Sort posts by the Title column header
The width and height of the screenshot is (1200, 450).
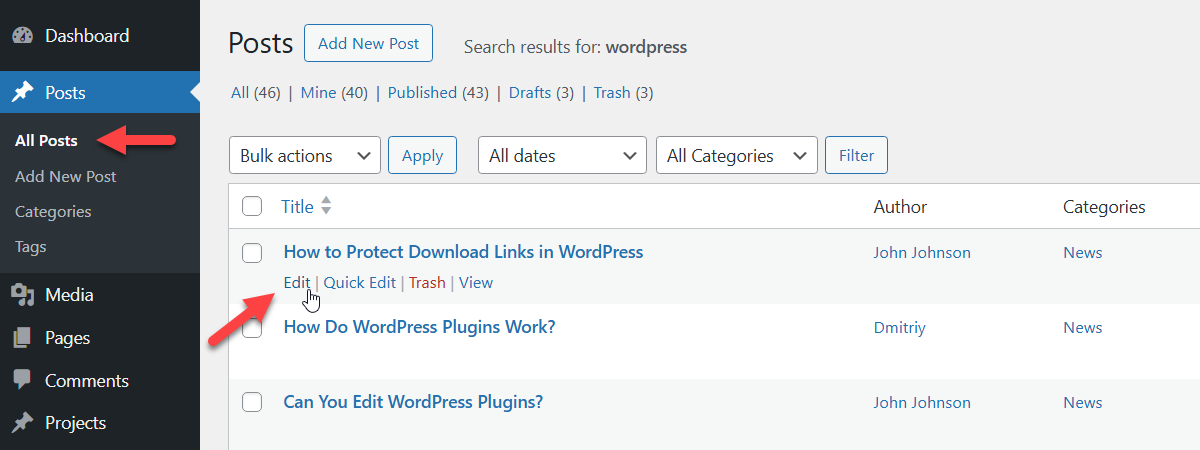point(297,207)
